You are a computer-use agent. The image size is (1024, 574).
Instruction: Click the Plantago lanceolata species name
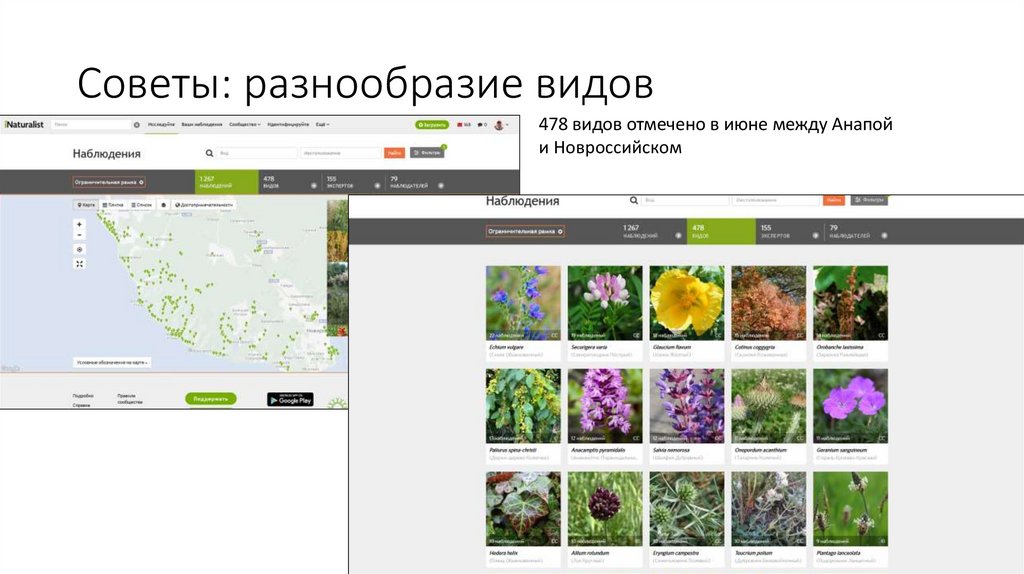coord(839,553)
